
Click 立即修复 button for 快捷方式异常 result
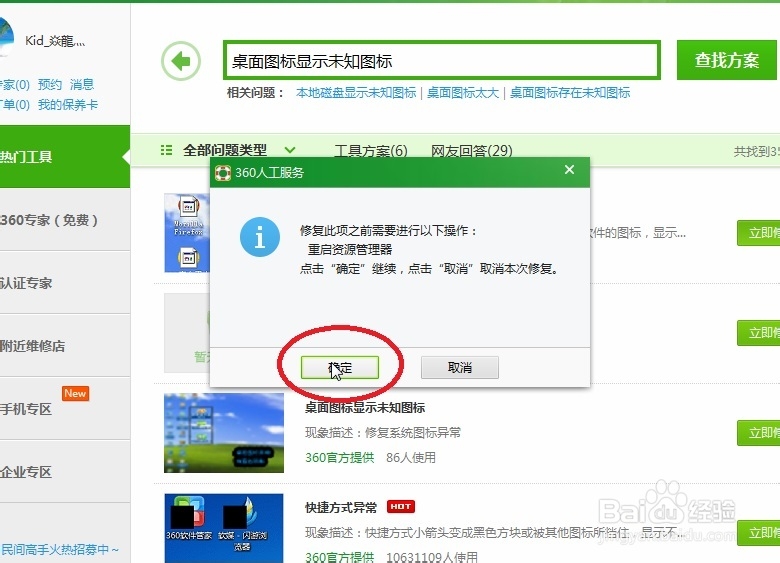click(x=758, y=533)
